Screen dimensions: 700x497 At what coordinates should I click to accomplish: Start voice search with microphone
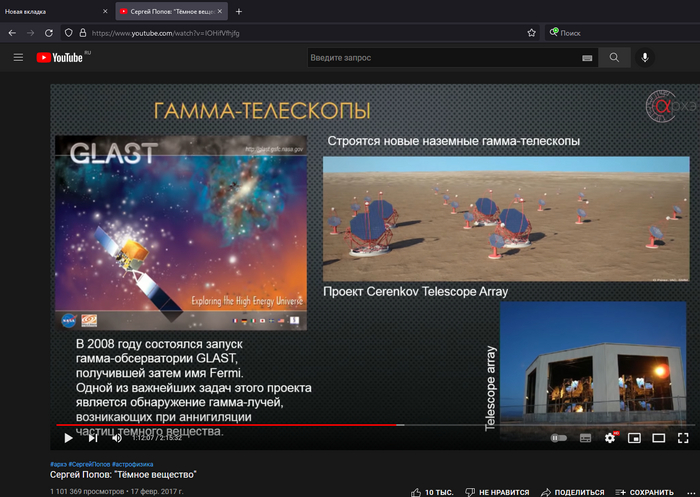point(645,58)
